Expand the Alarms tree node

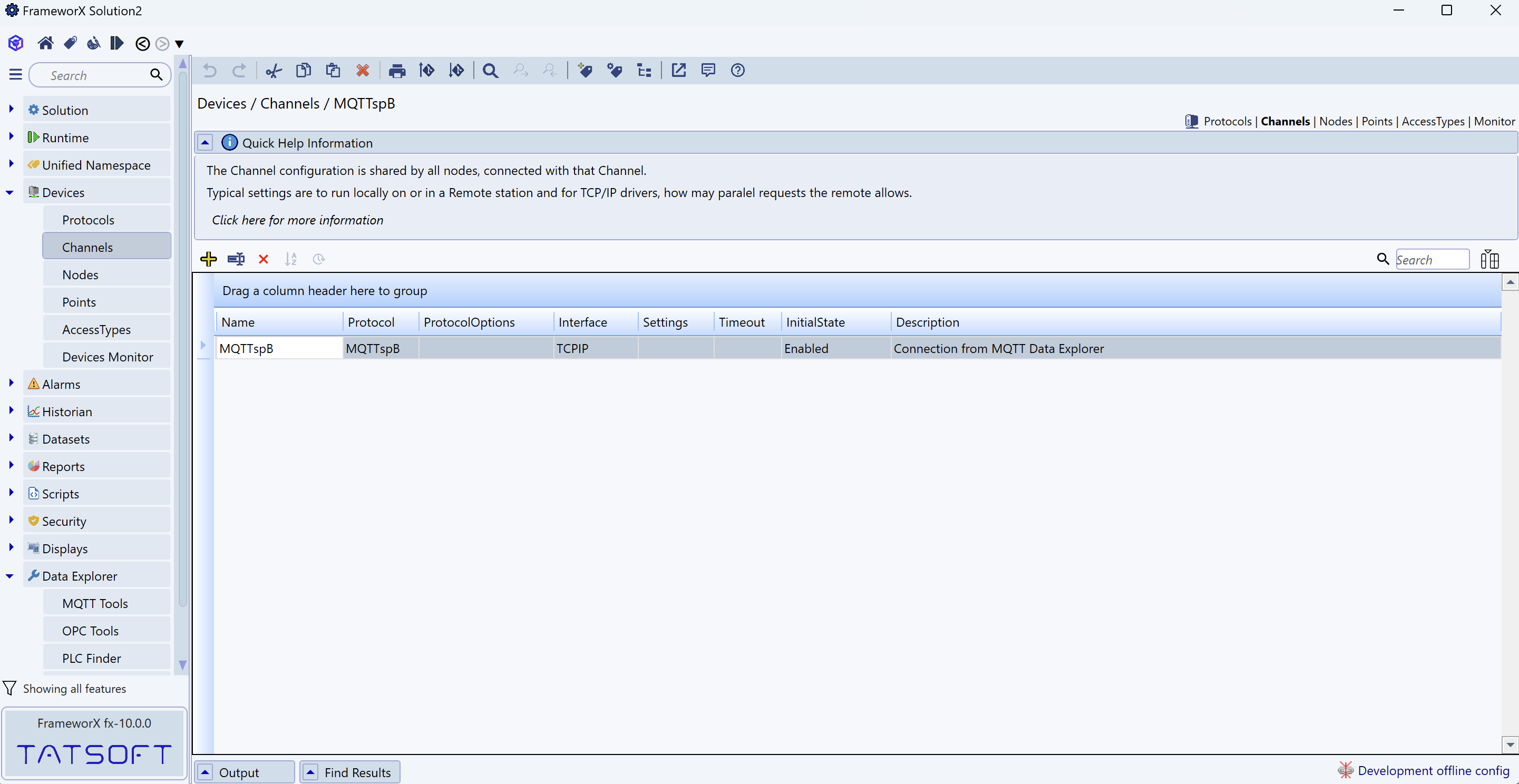(x=11, y=383)
